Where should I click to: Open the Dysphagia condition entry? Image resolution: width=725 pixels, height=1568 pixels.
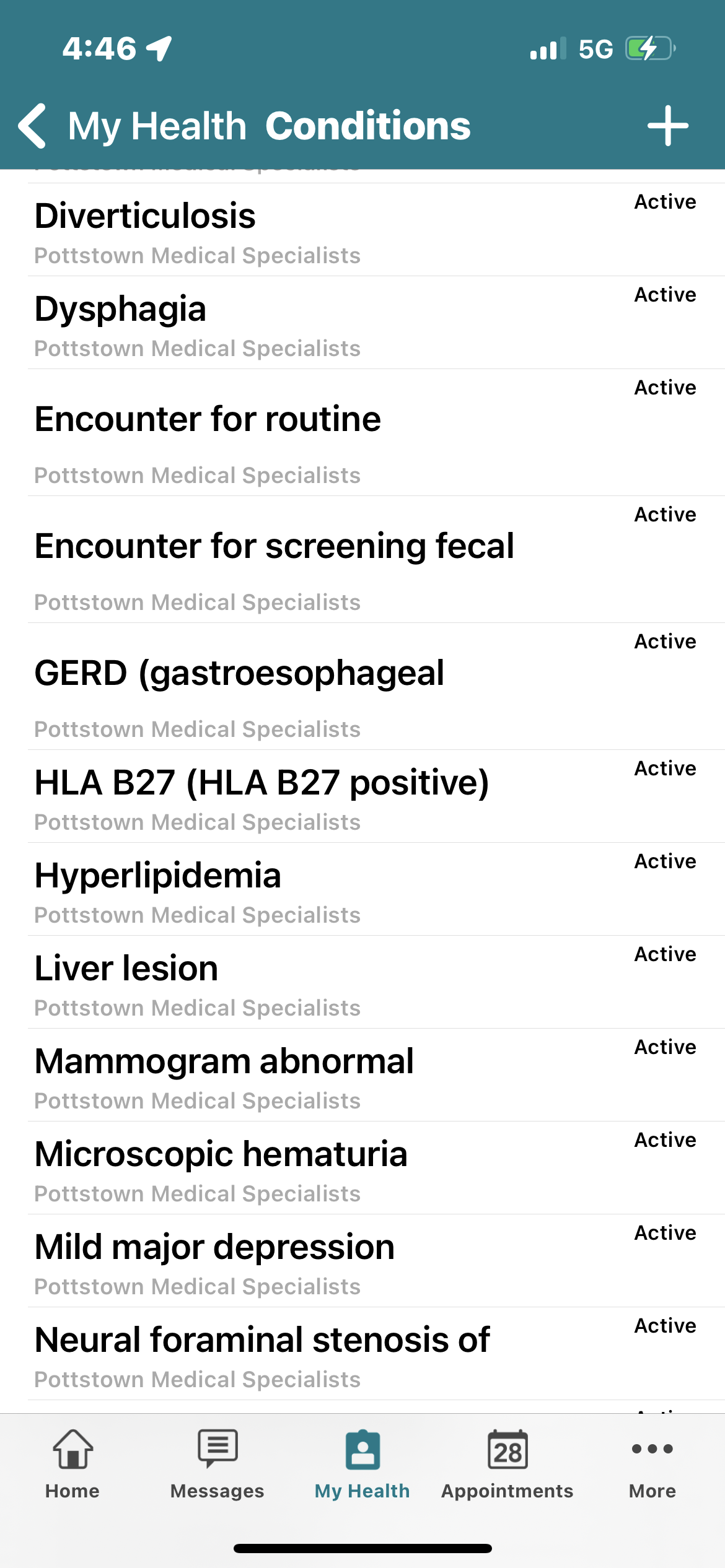coord(120,309)
